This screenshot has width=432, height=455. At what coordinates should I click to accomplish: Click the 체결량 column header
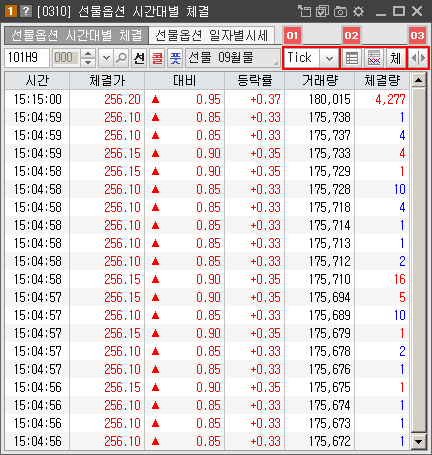pyautogui.click(x=382, y=80)
